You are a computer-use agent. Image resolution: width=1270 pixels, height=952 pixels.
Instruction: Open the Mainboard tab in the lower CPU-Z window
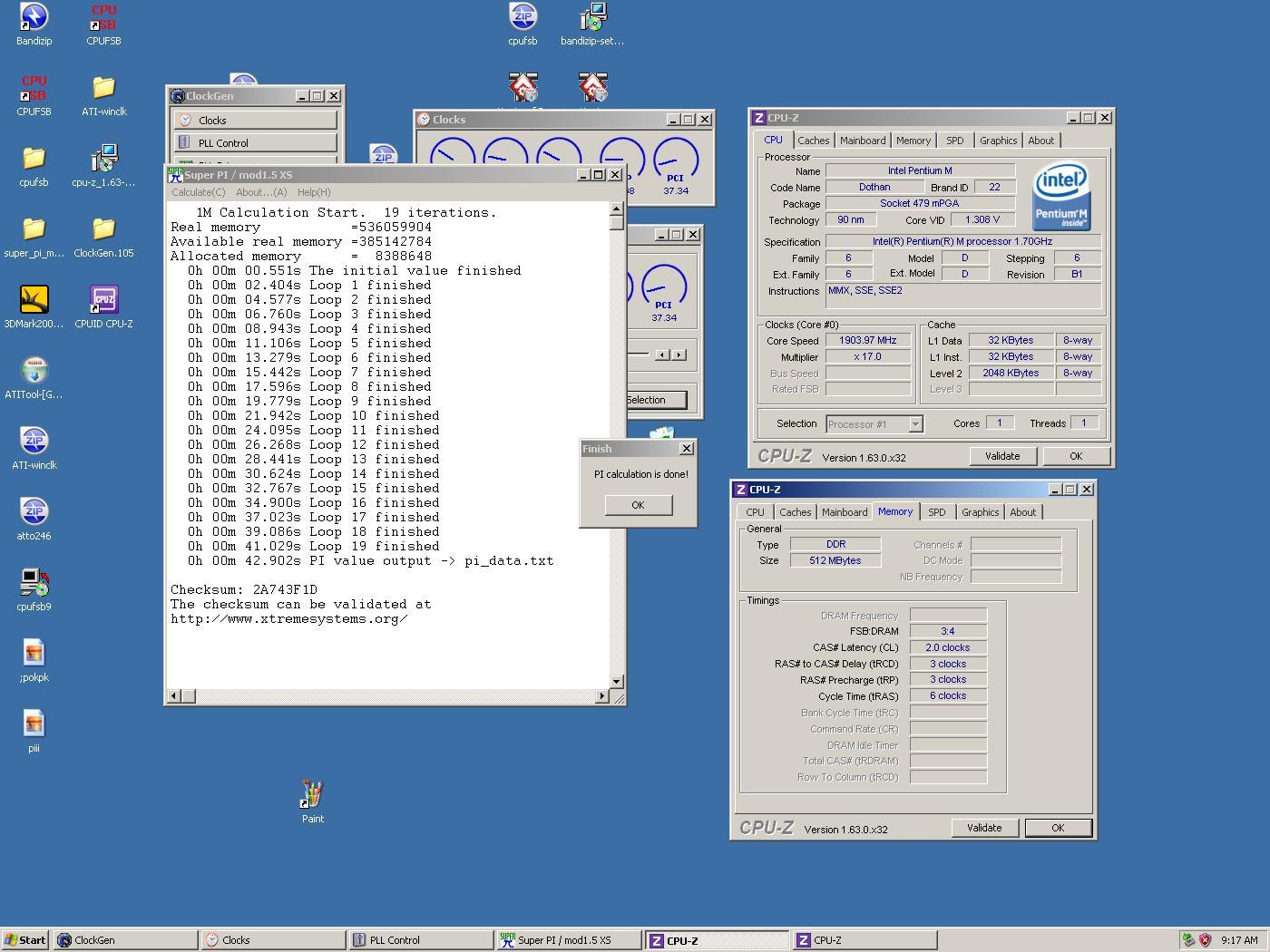coord(844,512)
